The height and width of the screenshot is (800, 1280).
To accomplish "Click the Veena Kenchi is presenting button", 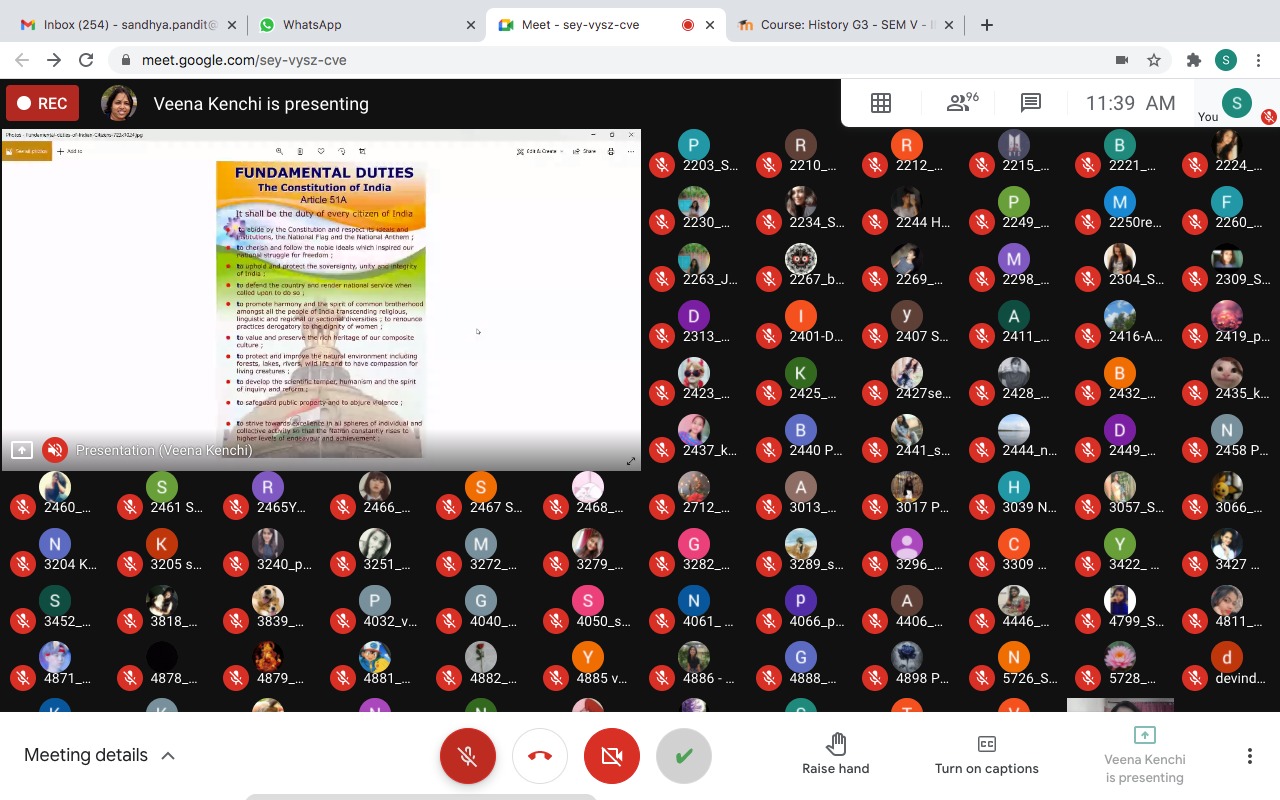I will click(x=1144, y=756).
